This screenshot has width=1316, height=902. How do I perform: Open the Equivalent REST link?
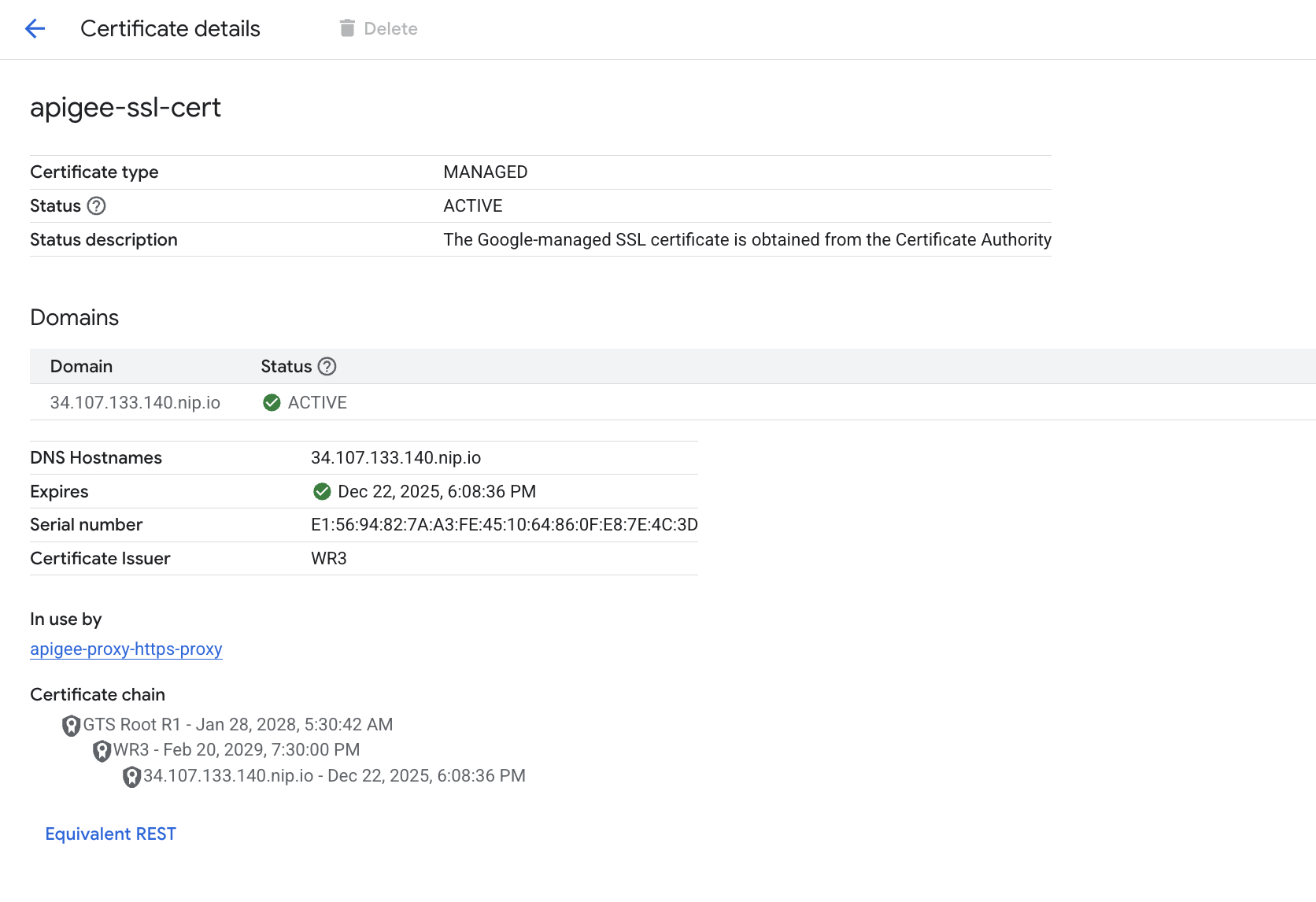coord(111,834)
